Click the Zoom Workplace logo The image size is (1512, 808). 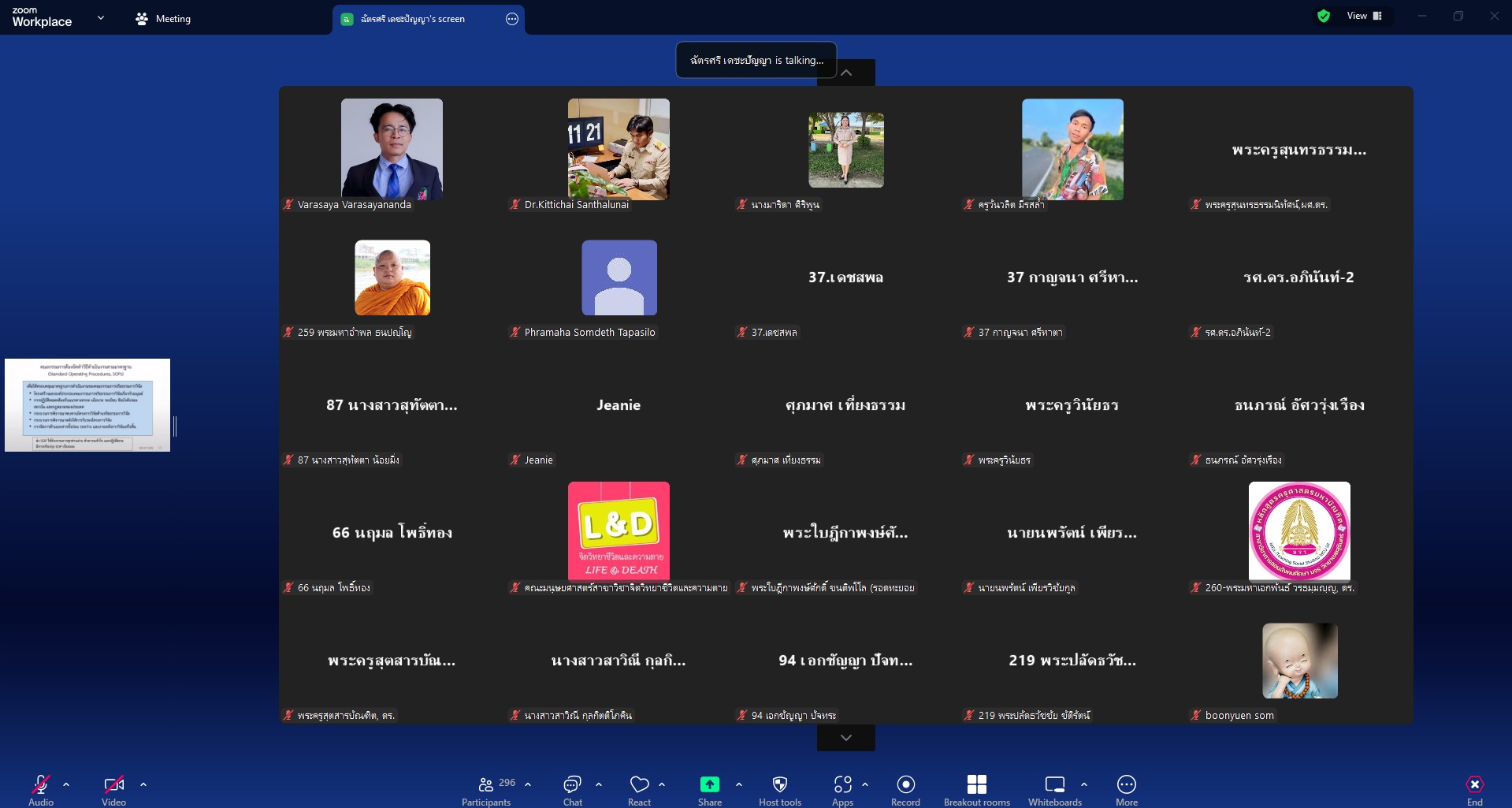pyautogui.click(x=42, y=17)
